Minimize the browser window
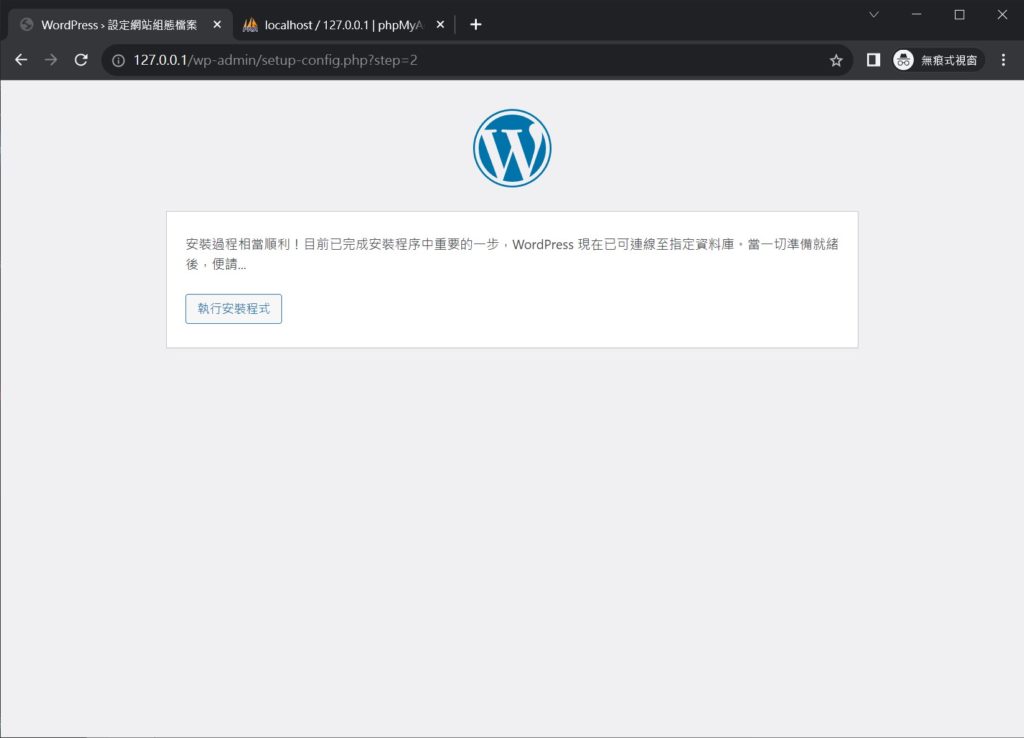Image resolution: width=1024 pixels, height=738 pixels. 917,14
